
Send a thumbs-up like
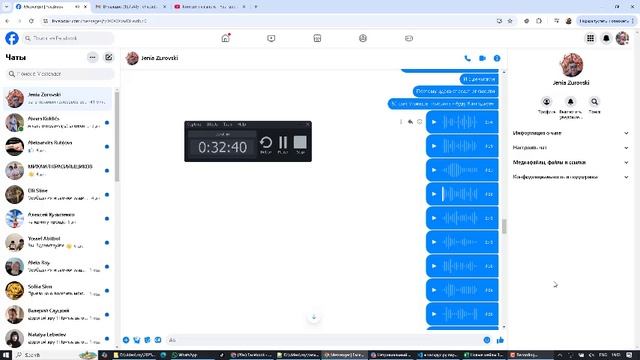tap(500, 340)
